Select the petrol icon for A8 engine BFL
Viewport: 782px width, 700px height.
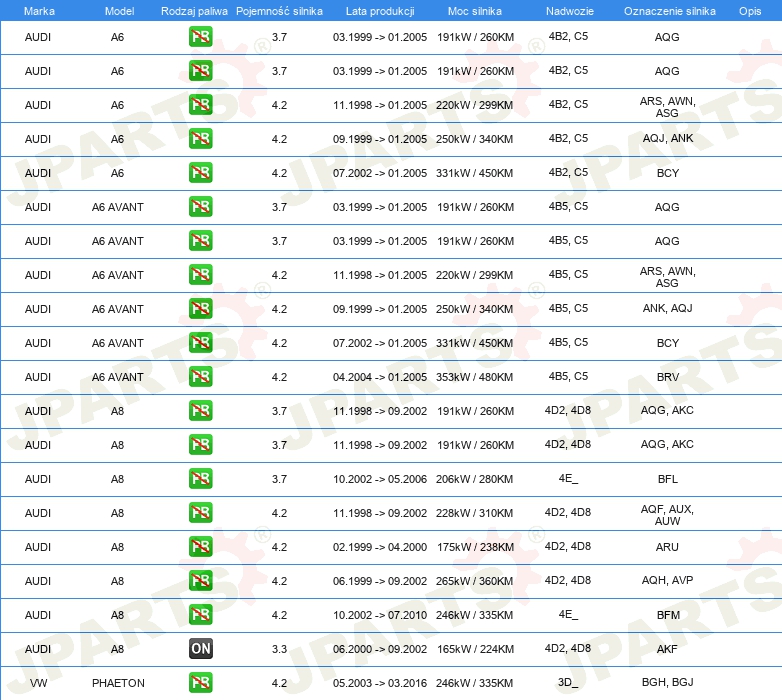coord(200,479)
